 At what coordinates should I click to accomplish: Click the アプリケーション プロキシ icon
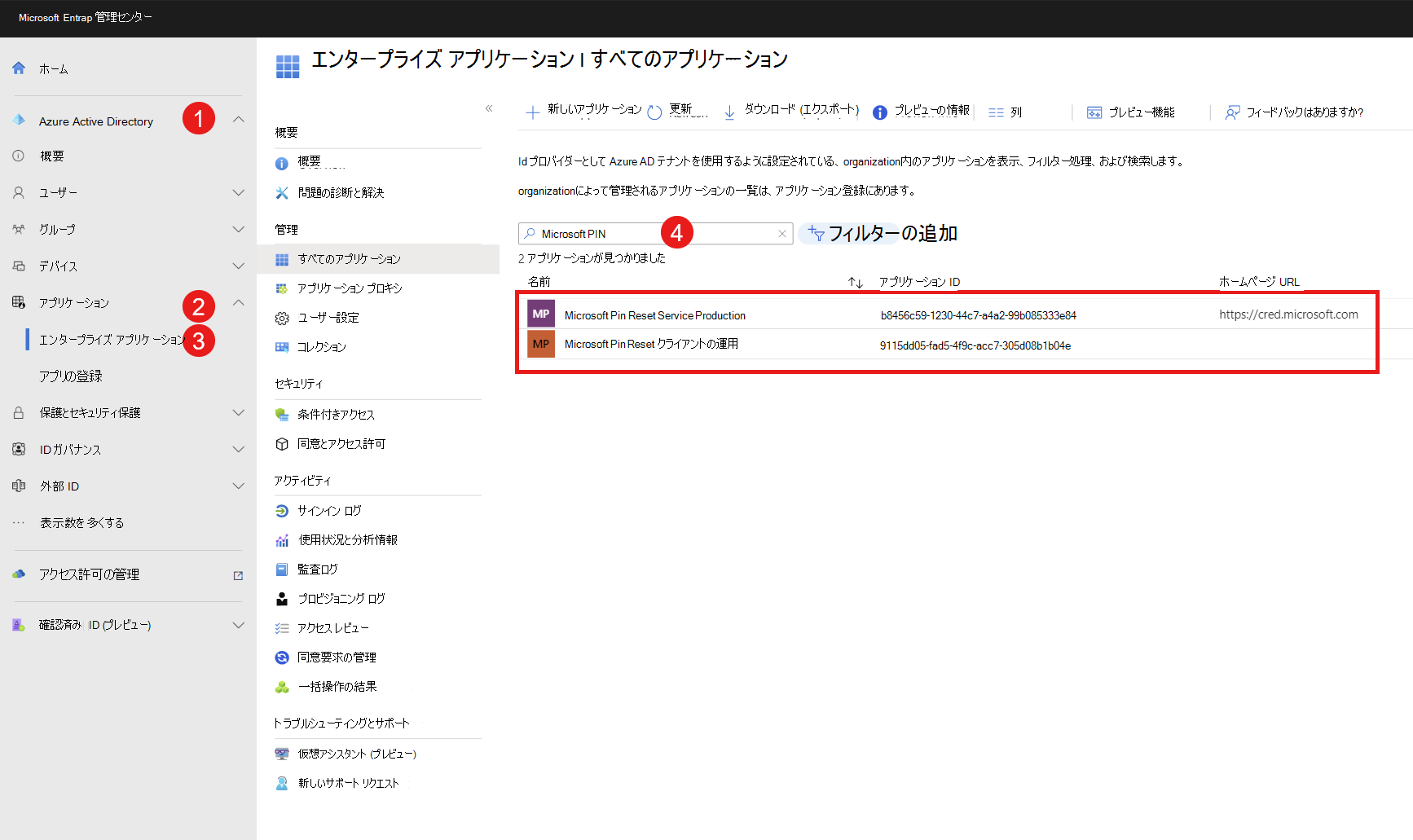click(282, 288)
